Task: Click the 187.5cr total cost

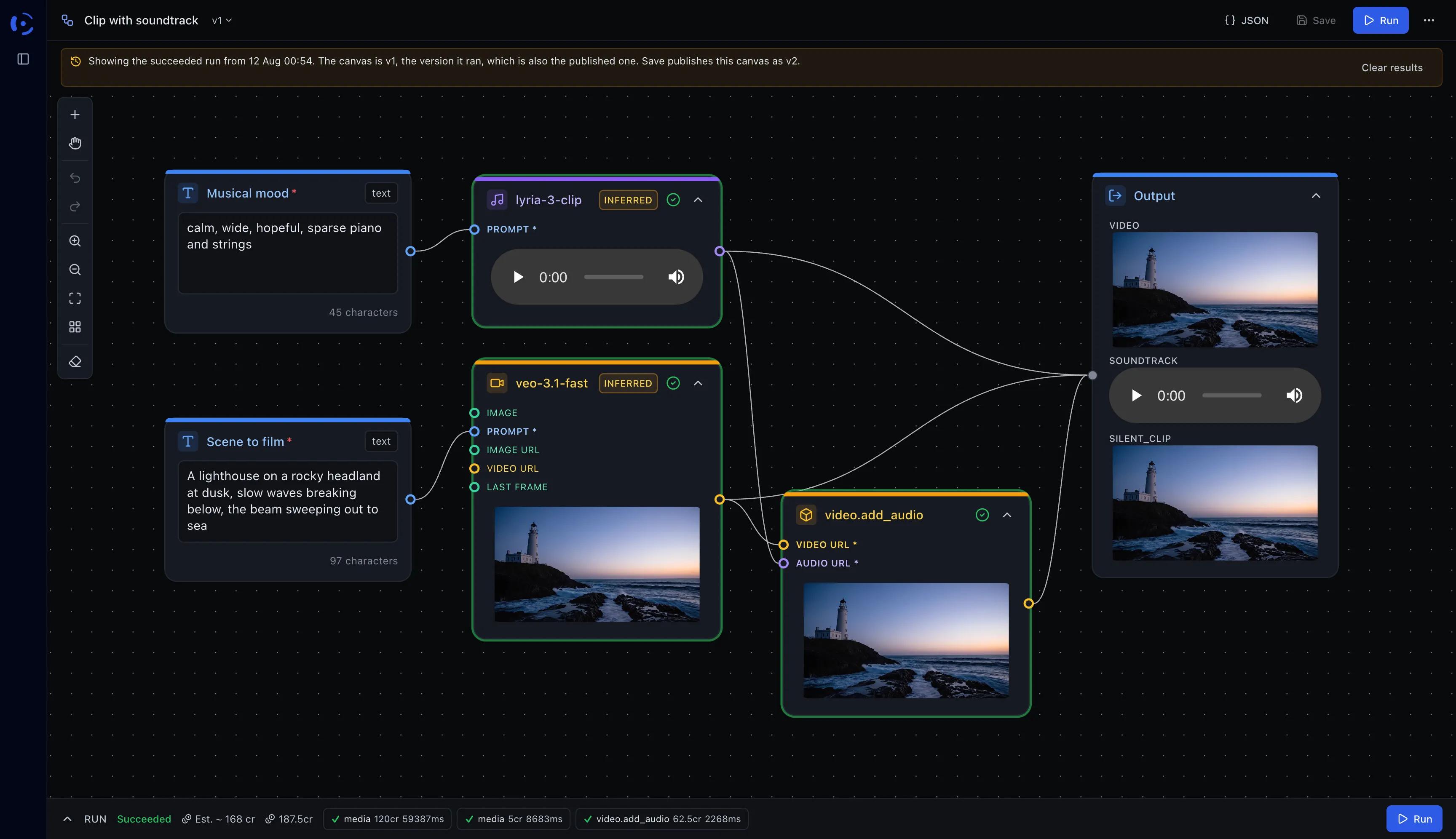Action: pyautogui.click(x=289, y=819)
